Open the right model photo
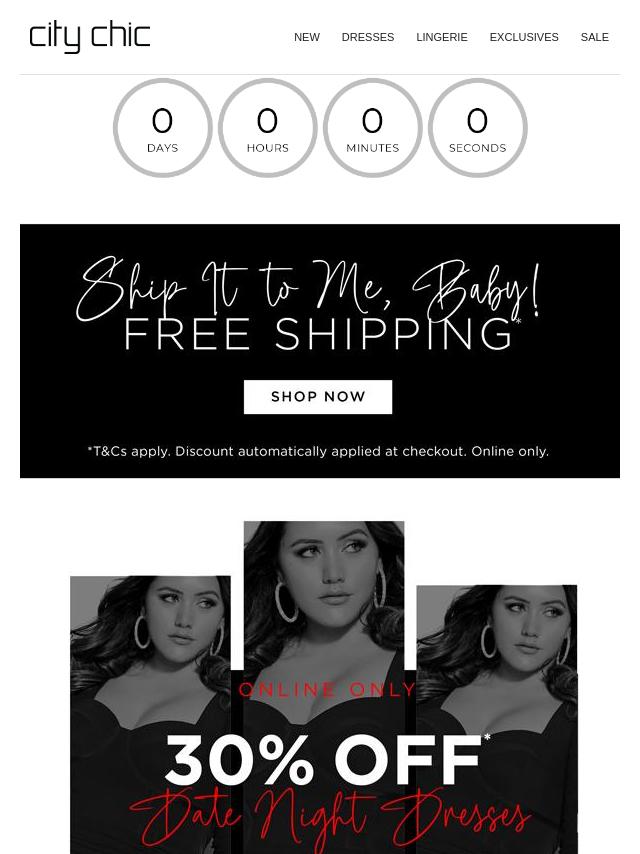The width and height of the screenshot is (640, 854). pyautogui.click(x=497, y=719)
